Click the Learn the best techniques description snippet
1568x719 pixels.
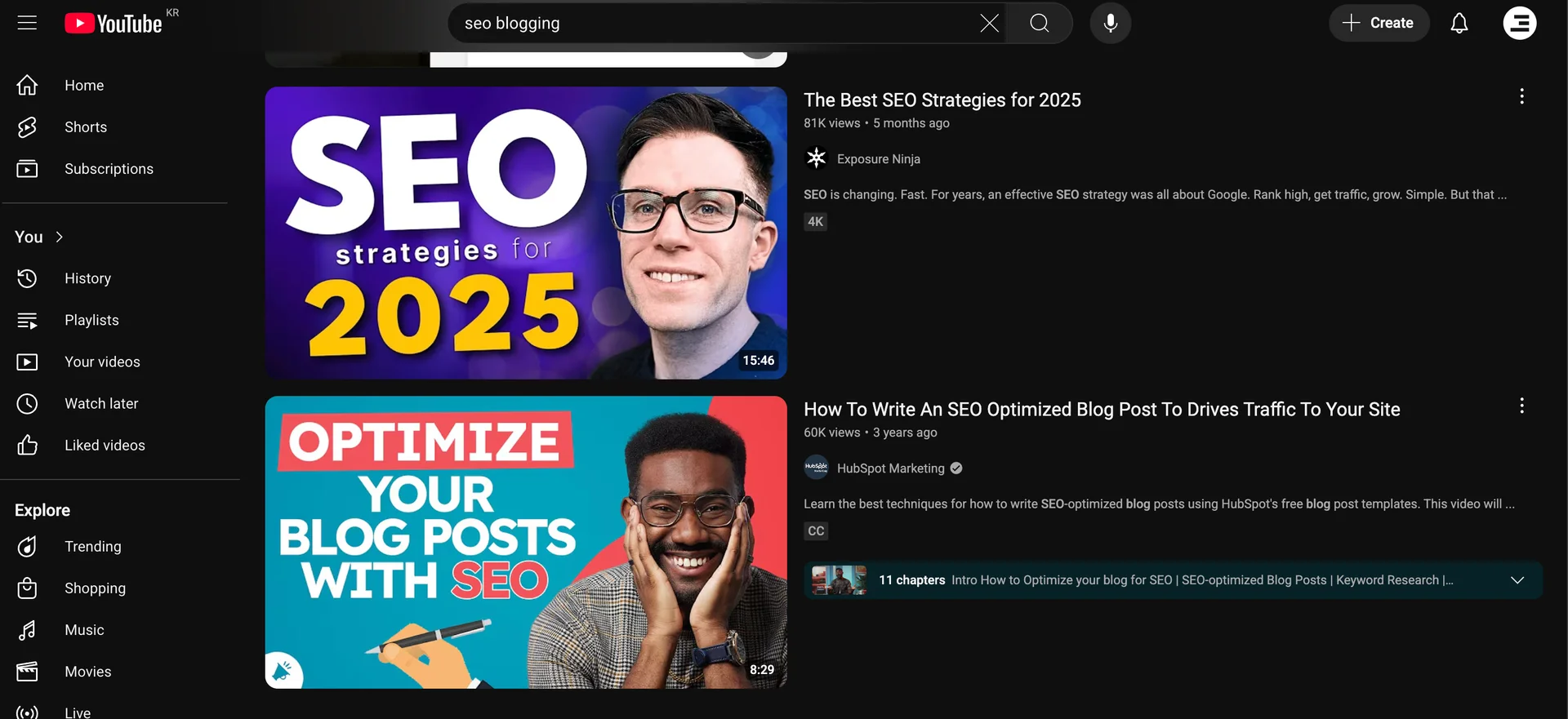[1159, 504]
